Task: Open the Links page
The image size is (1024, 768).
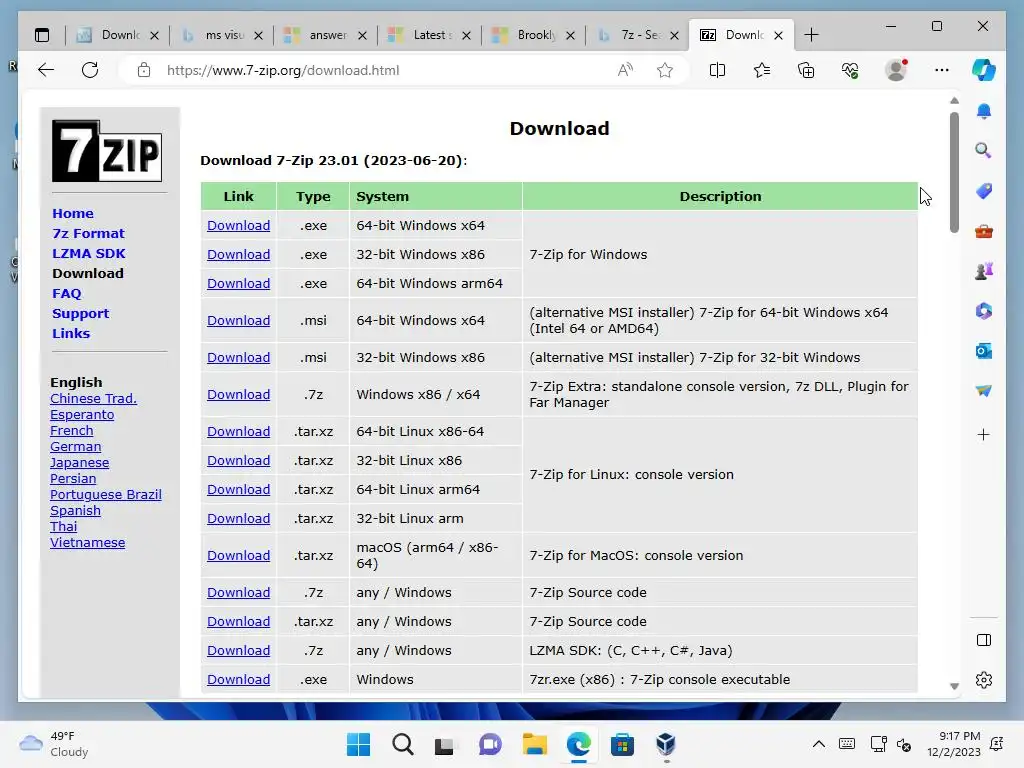Action: coord(71,333)
